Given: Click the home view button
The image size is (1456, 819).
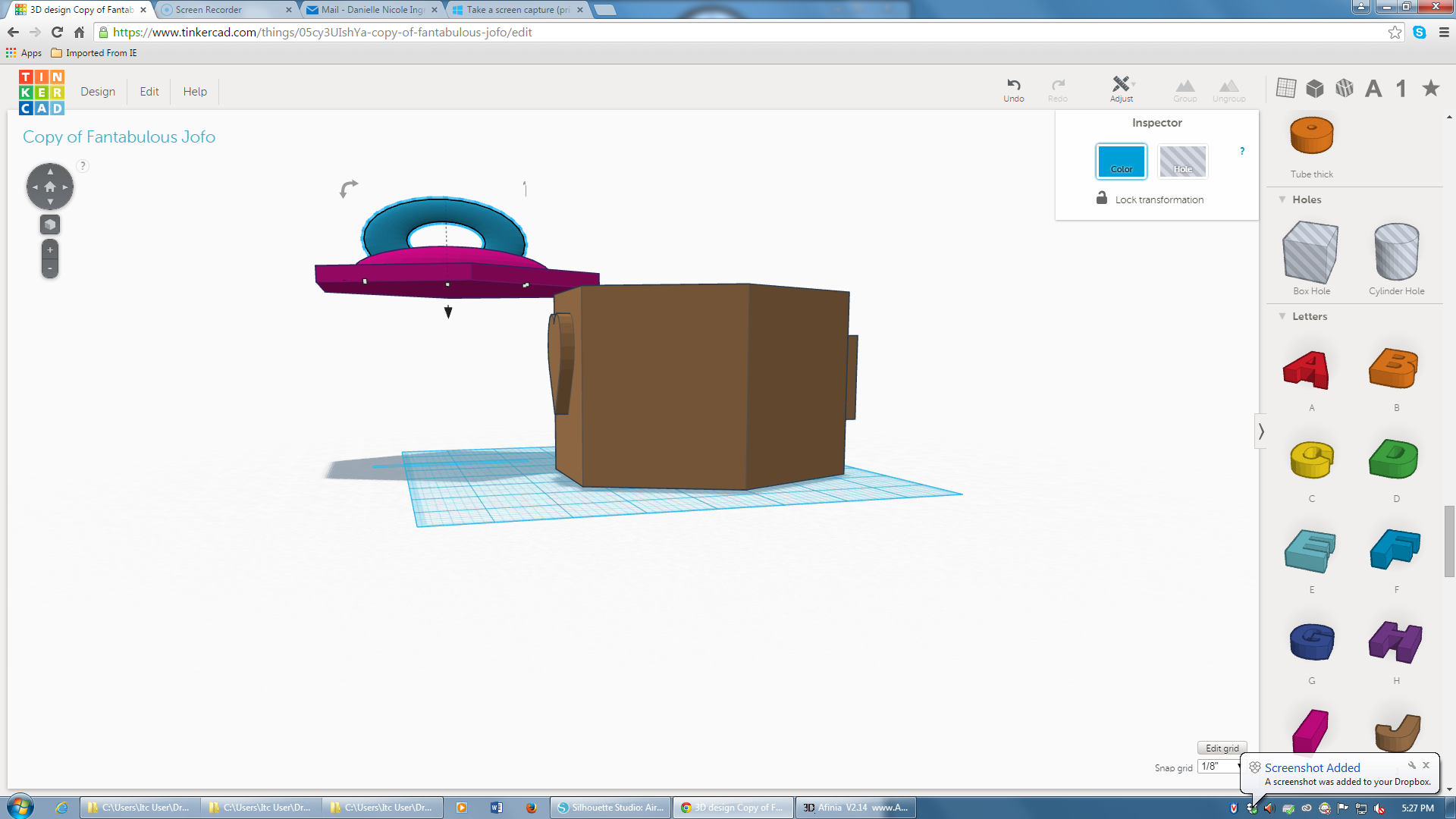Looking at the screenshot, I should (x=50, y=187).
